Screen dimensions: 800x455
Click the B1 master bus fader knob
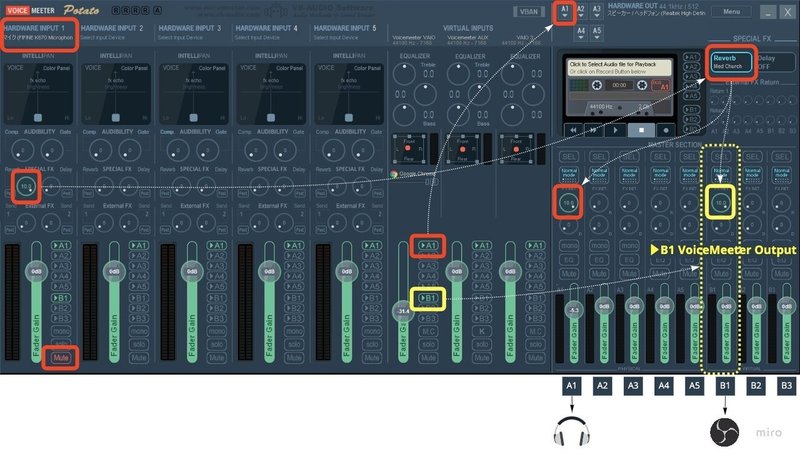pyautogui.click(x=726, y=306)
